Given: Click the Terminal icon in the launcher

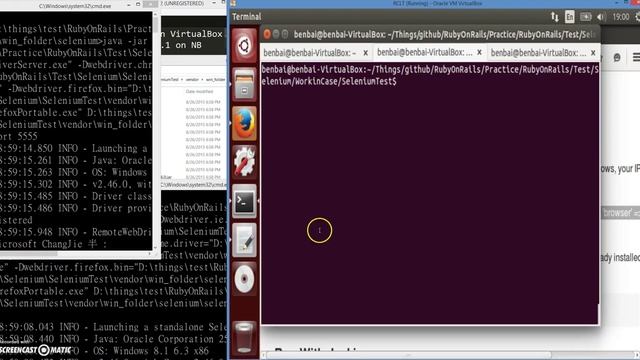Looking at the screenshot, I should (x=244, y=201).
